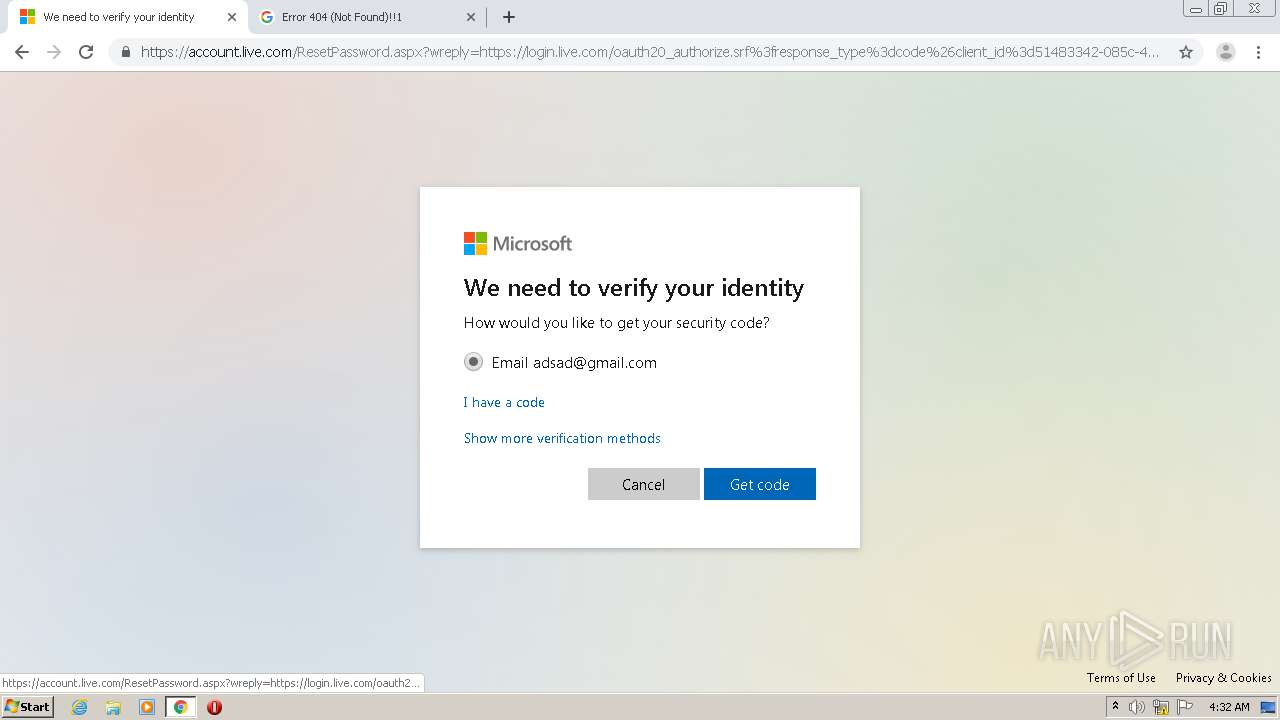Open a new tab with the plus icon
1280x720 pixels.
click(509, 17)
